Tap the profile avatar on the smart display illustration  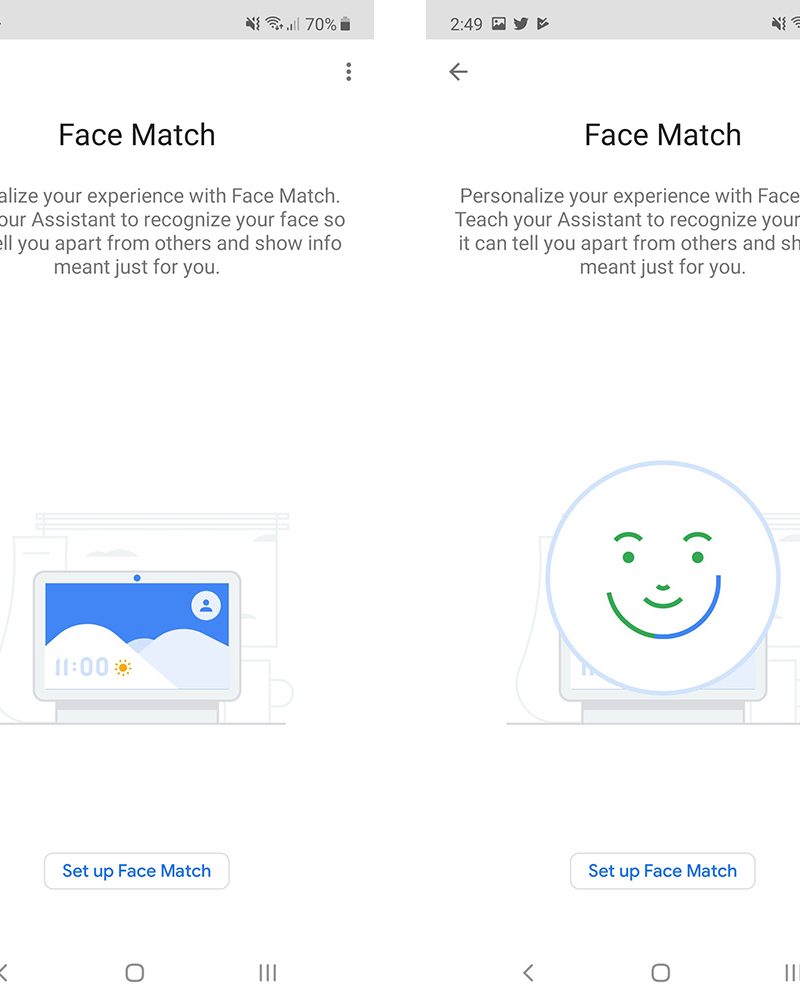click(x=206, y=605)
